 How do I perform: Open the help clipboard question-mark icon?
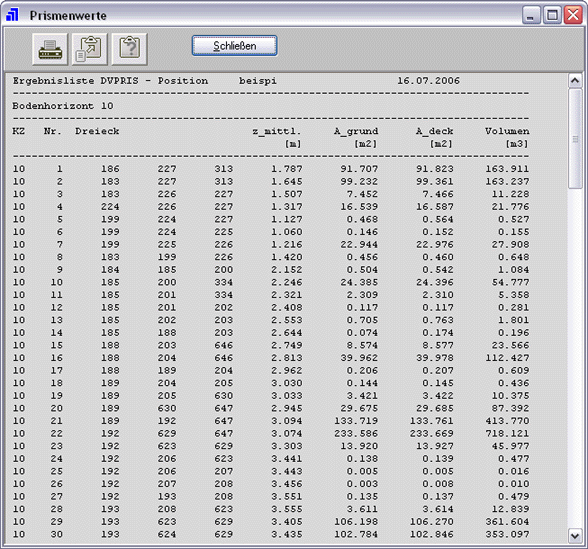pyautogui.click(x=129, y=49)
